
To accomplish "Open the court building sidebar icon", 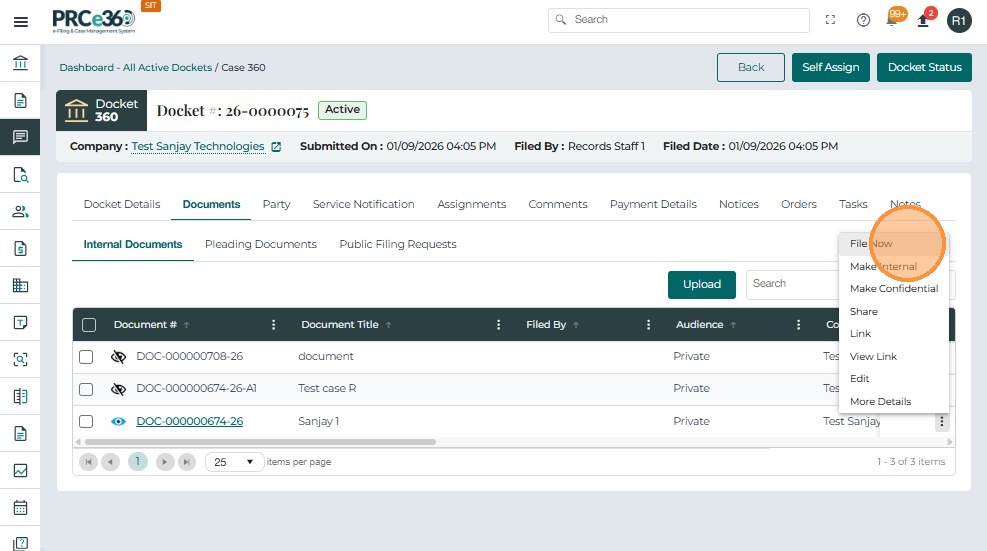I will pyautogui.click(x=20, y=63).
